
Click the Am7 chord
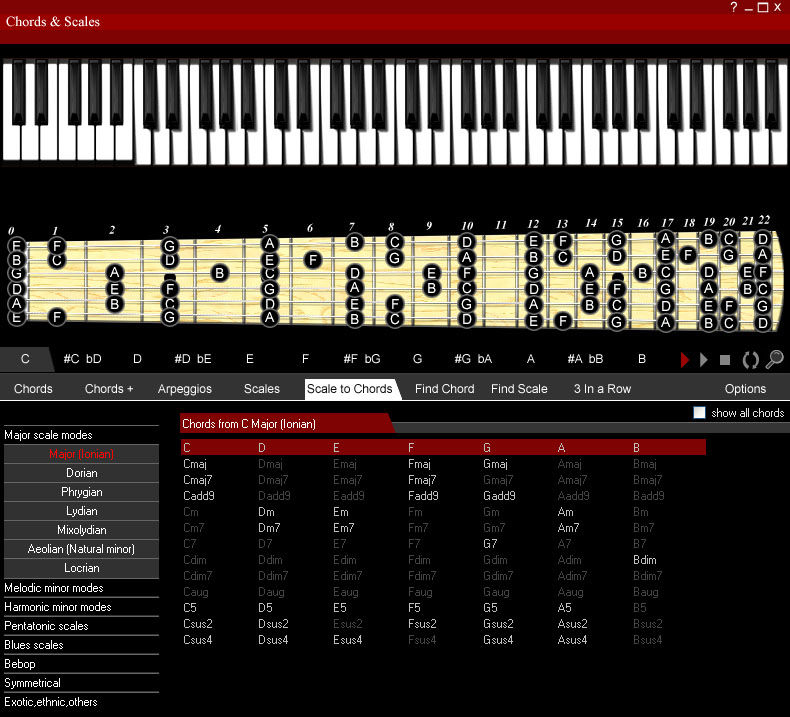(x=568, y=528)
